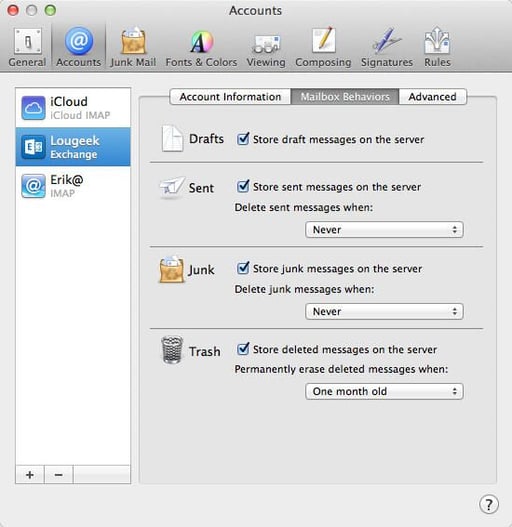Select the iCloud IMAP account
512x527 pixels.
(x=73, y=108)
